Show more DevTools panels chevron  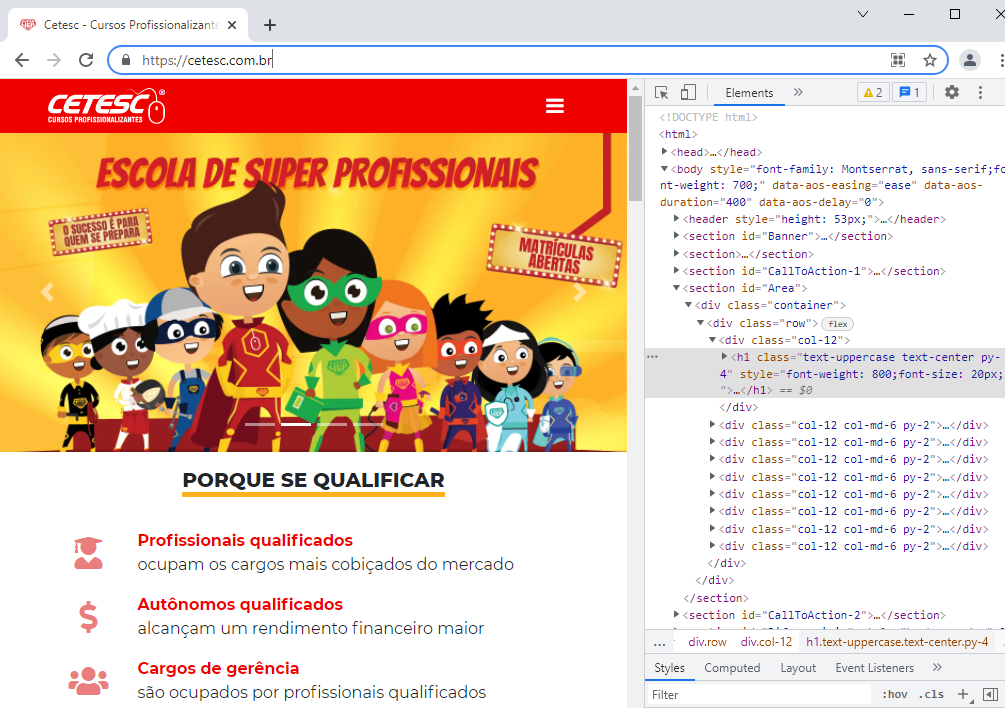point(798,92)
